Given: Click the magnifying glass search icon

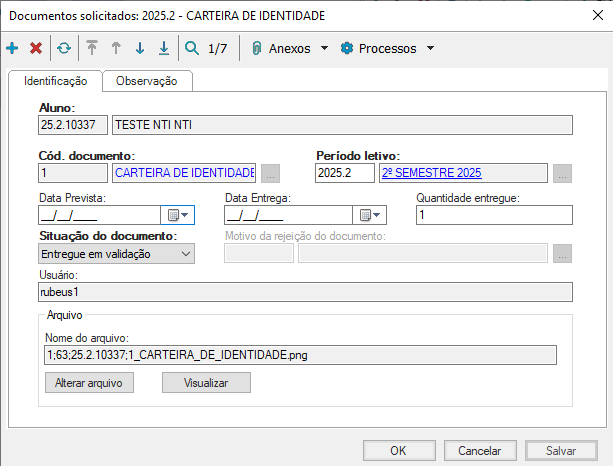Looking at the screenshot, I should 192,48.
